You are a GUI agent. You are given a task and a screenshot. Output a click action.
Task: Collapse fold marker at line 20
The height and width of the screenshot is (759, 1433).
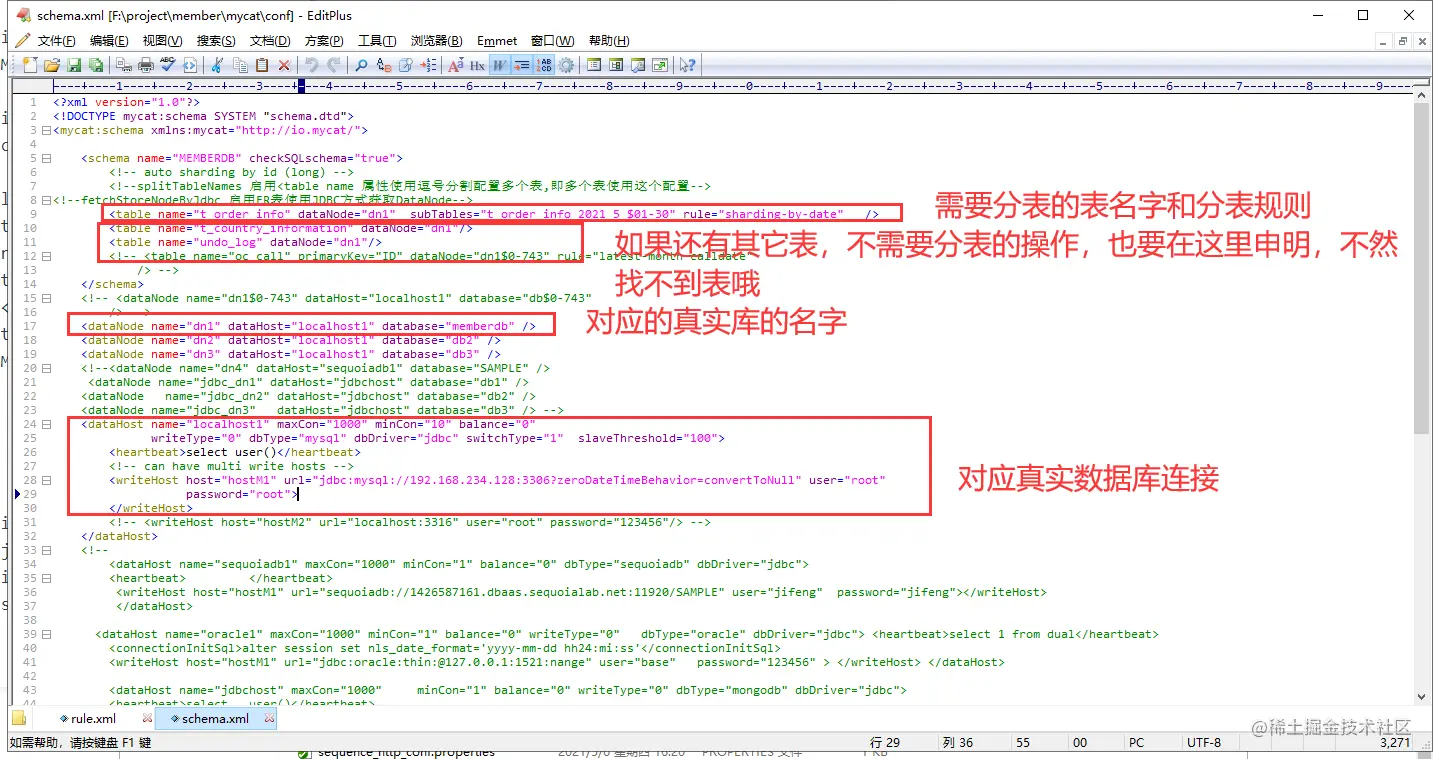pyautogui.click(x=47, y=368)
